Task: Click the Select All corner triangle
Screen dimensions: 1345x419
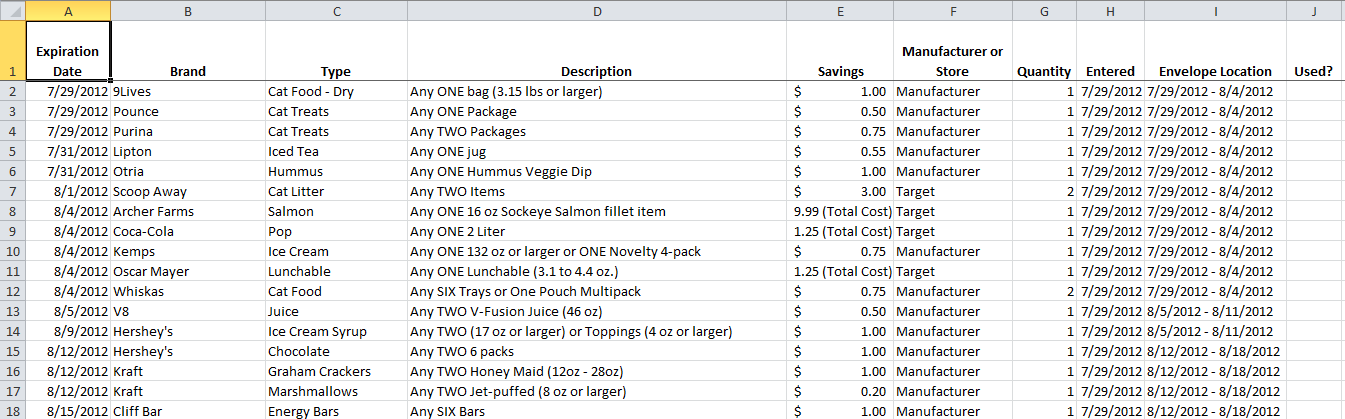Action: pyautogui.click(x=12, y=10)
